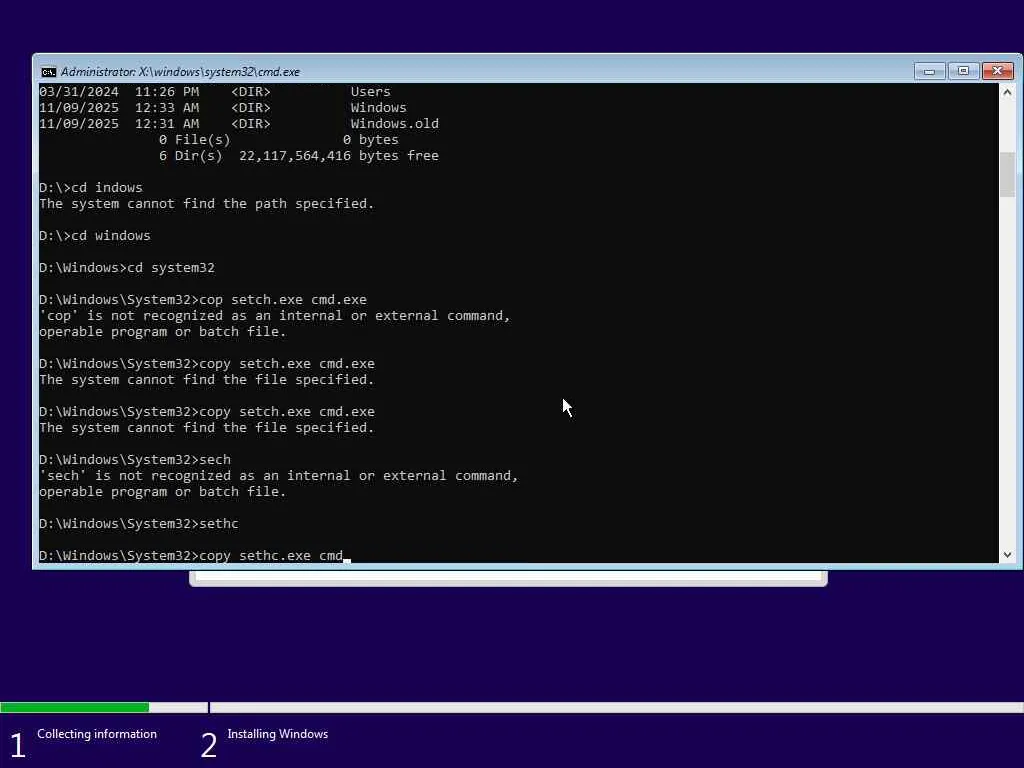Click the 'Users' directory entry

370,92
